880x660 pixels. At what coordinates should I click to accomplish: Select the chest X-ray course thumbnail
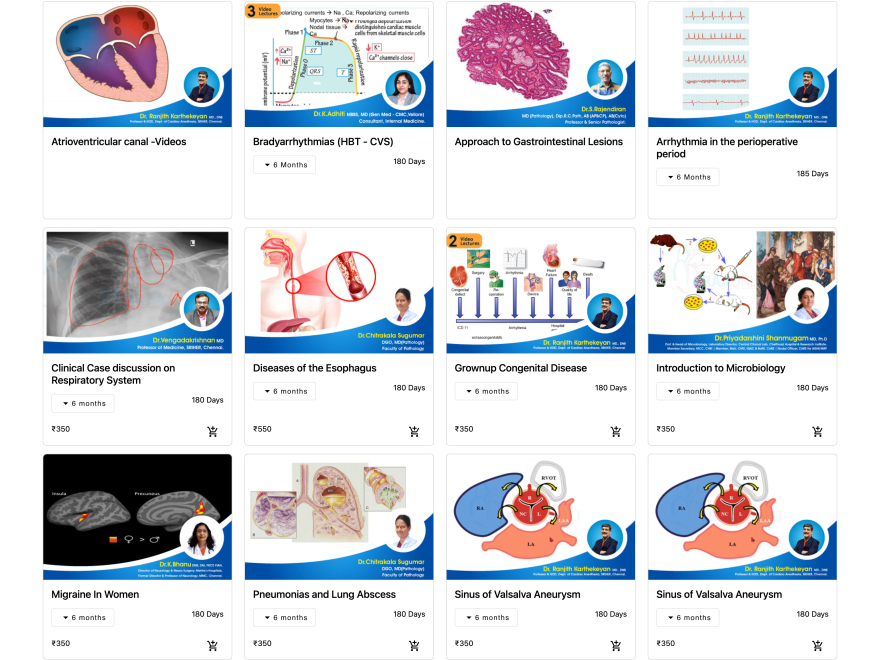click(x=138, y=291)
